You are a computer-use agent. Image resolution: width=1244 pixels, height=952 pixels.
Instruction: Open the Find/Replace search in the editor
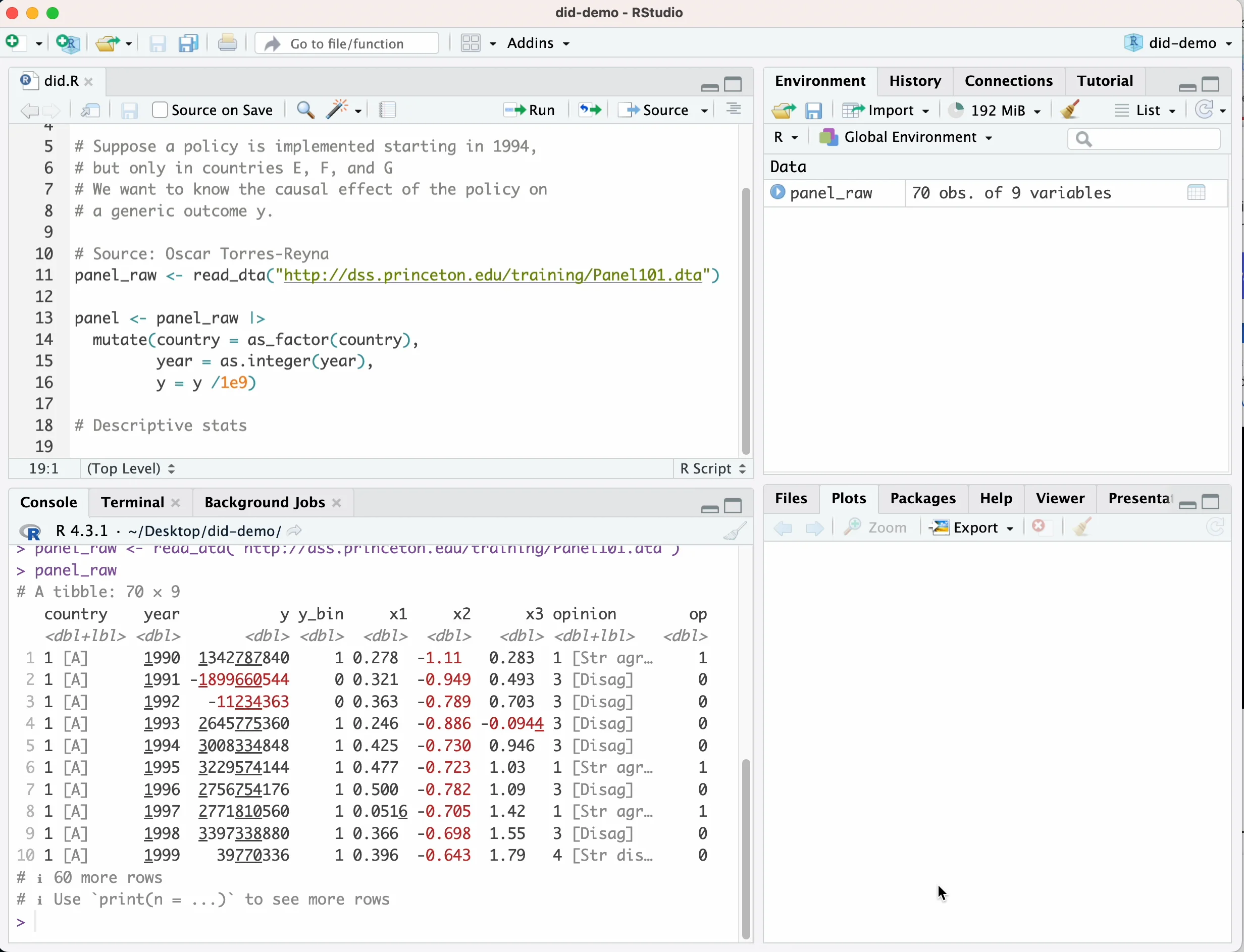tap(306, 110)
